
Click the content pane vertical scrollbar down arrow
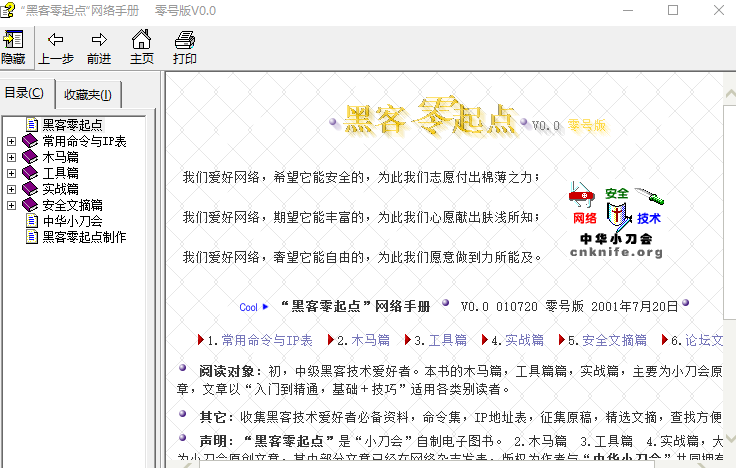point(728,459)
